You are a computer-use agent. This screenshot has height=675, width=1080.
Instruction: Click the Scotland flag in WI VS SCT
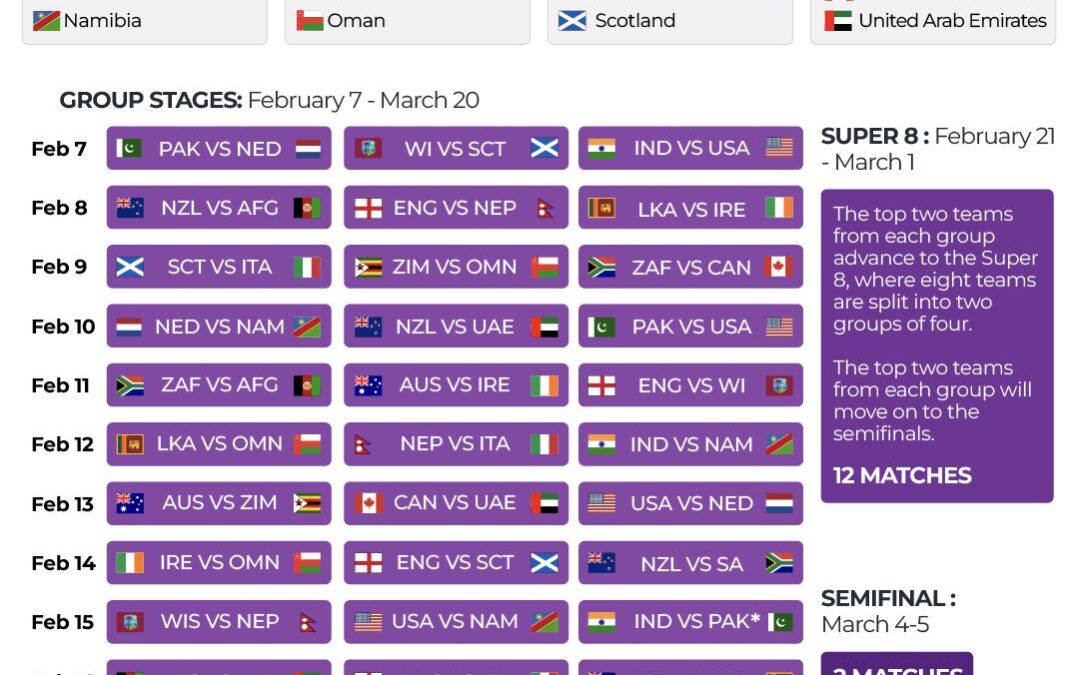coord(544,149)
